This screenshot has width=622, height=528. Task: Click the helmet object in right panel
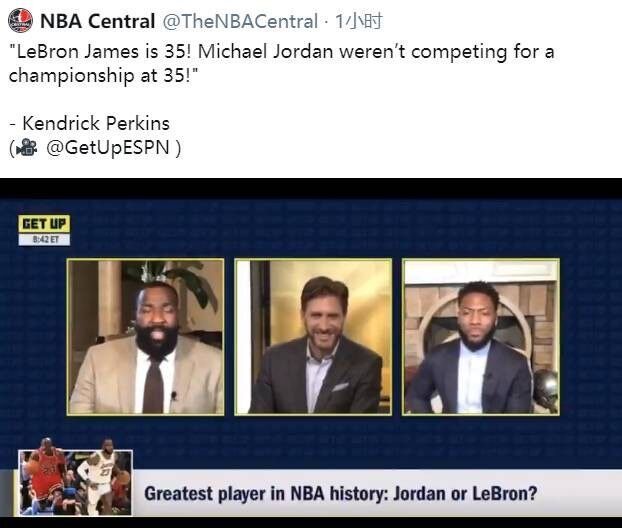pos(545,389)
